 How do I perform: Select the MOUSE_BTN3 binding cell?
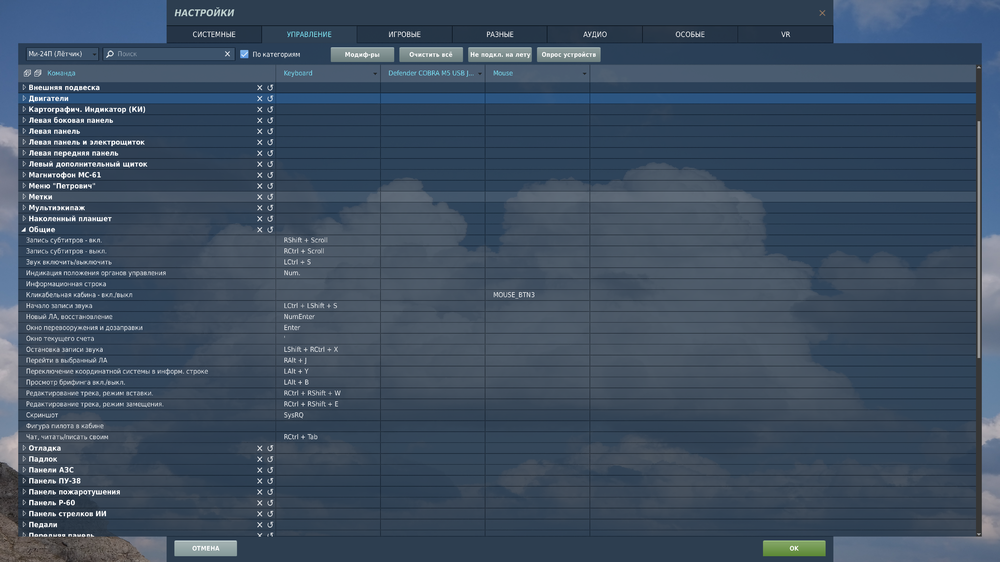537,295
